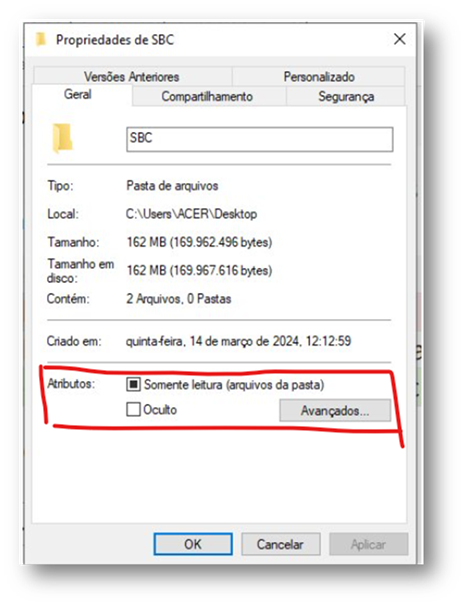Select the Geral tab
This screenshot has height=606, width=465.
[78, 94]
